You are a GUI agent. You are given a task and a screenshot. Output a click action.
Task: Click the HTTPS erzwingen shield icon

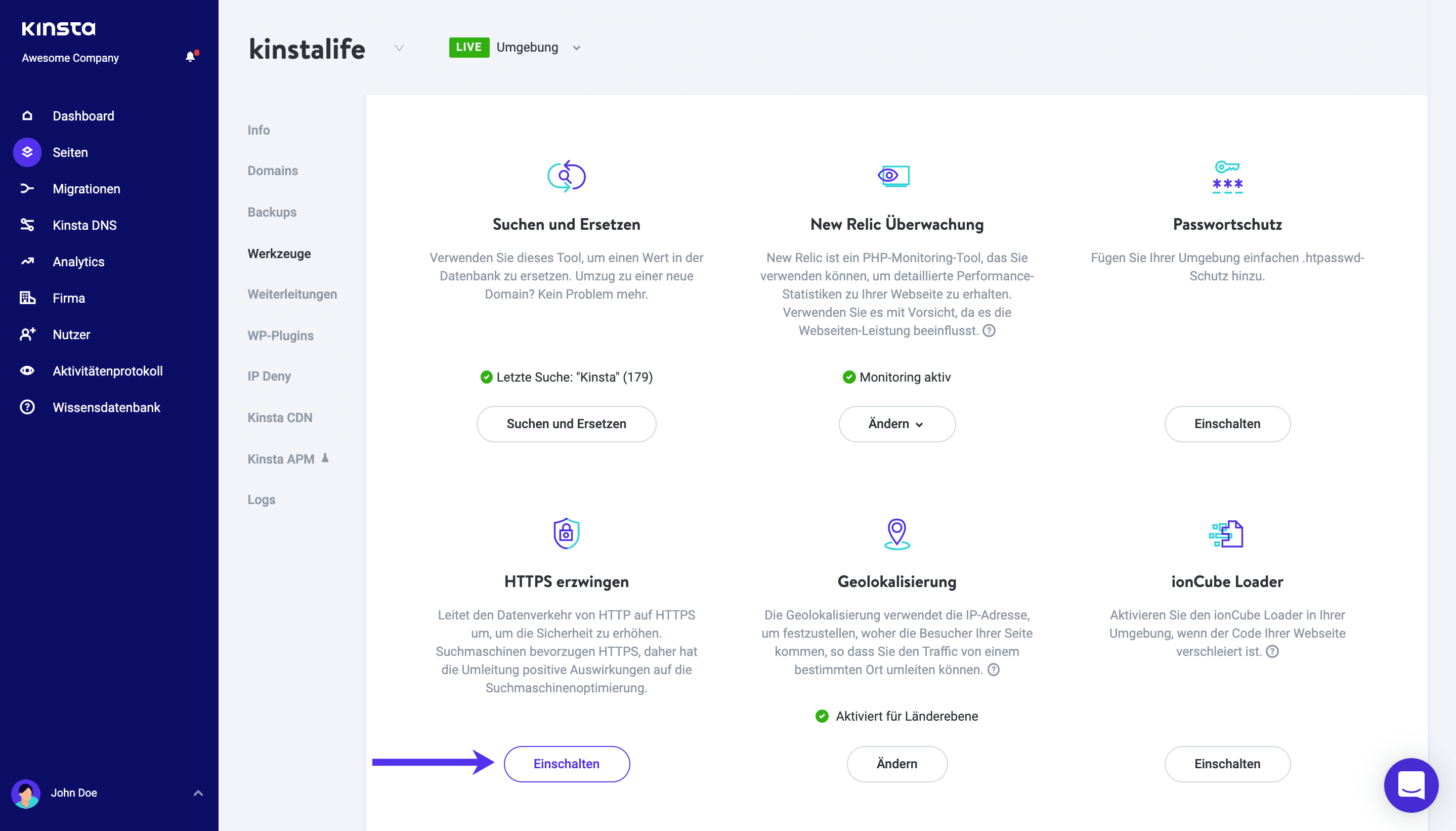(x=566, y=533)
